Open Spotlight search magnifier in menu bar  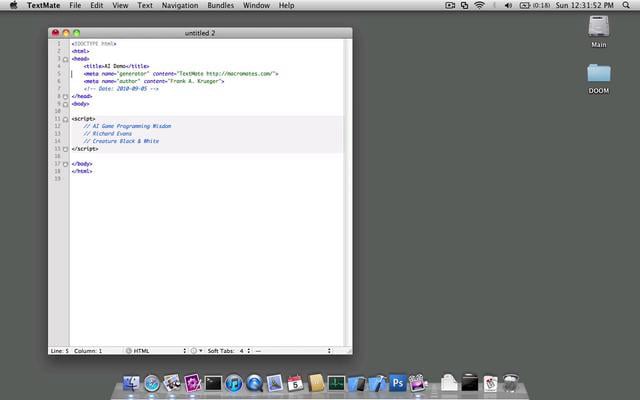(x=626, y=5)
